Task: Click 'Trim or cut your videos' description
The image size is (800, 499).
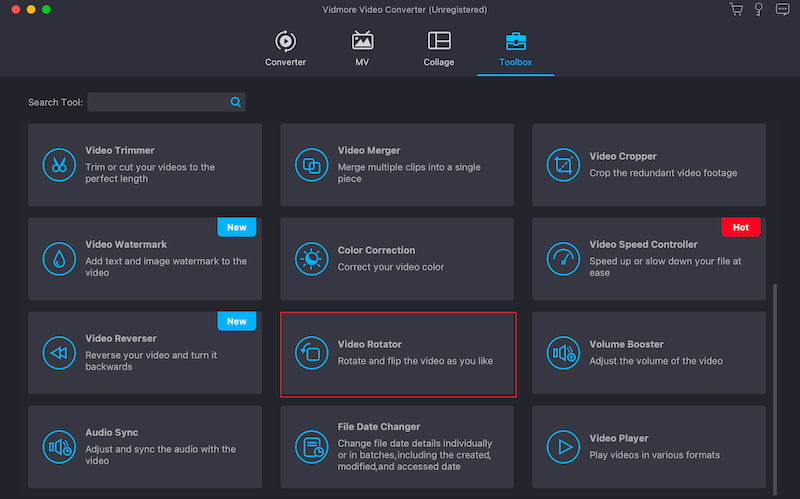Action: pyautogui.click(x=150, y=172)
